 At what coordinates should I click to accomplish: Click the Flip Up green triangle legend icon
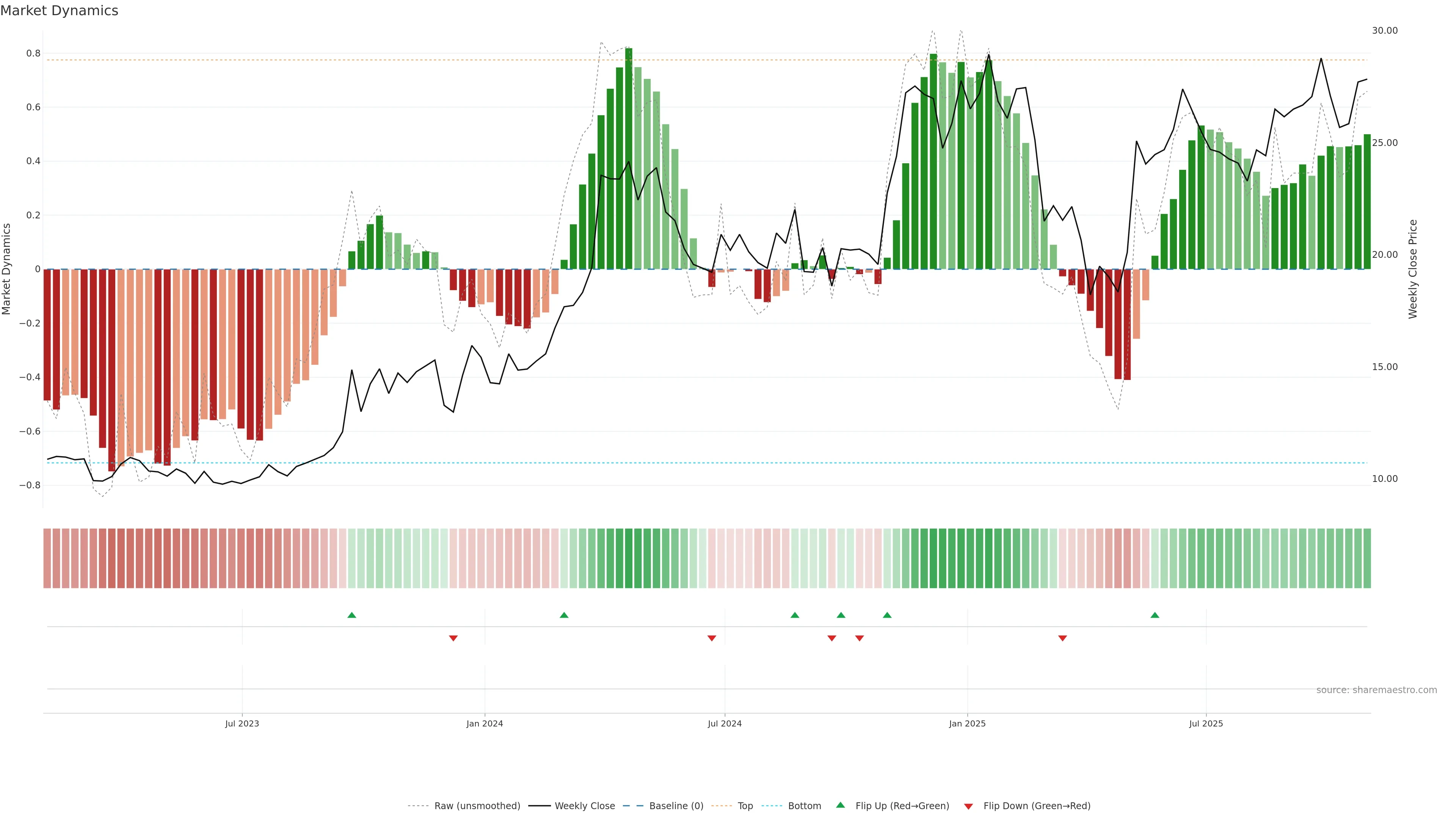(840, 805)
